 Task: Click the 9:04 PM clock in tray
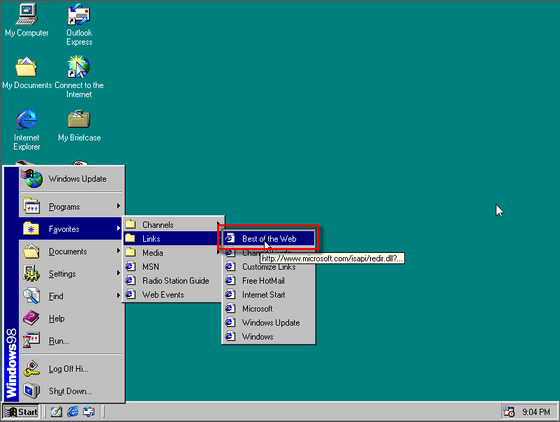[x=536, y=412]
